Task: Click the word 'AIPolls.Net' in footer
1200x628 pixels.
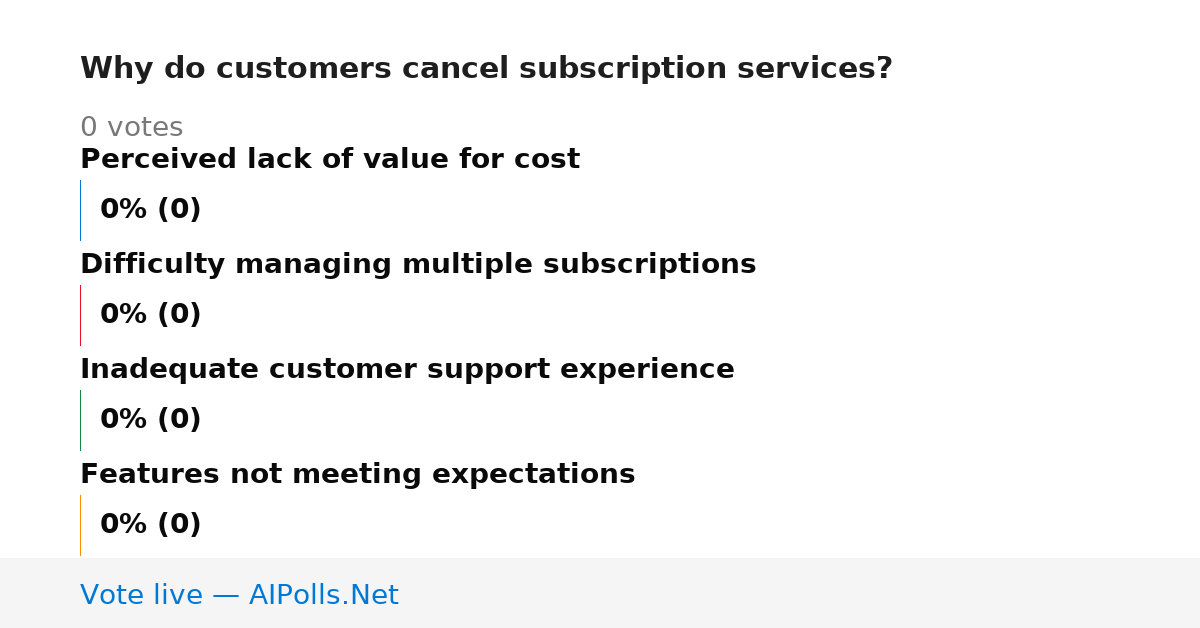Action: [323, 596]
